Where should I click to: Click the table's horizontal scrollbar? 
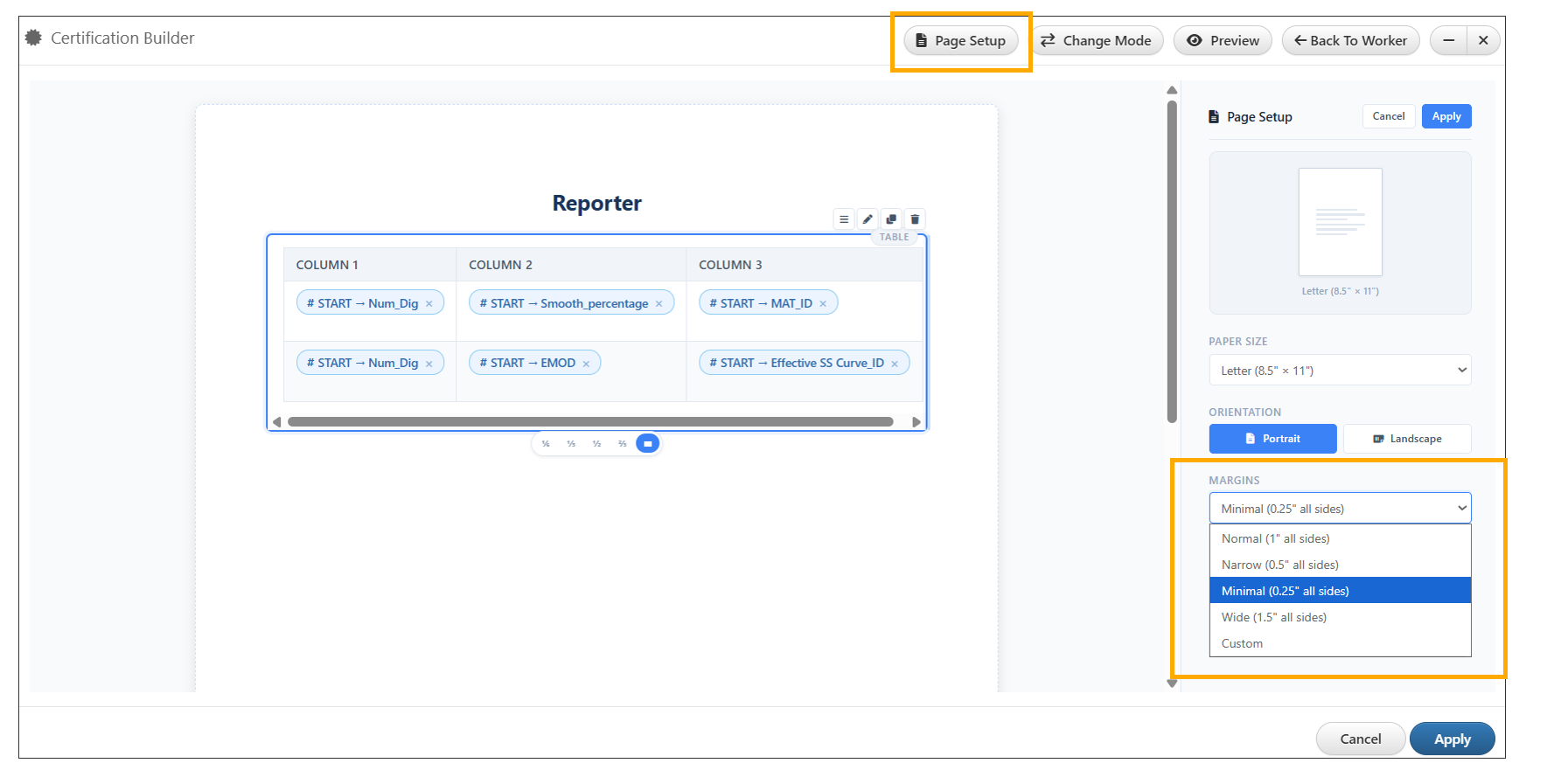click(x=590, y=422)
